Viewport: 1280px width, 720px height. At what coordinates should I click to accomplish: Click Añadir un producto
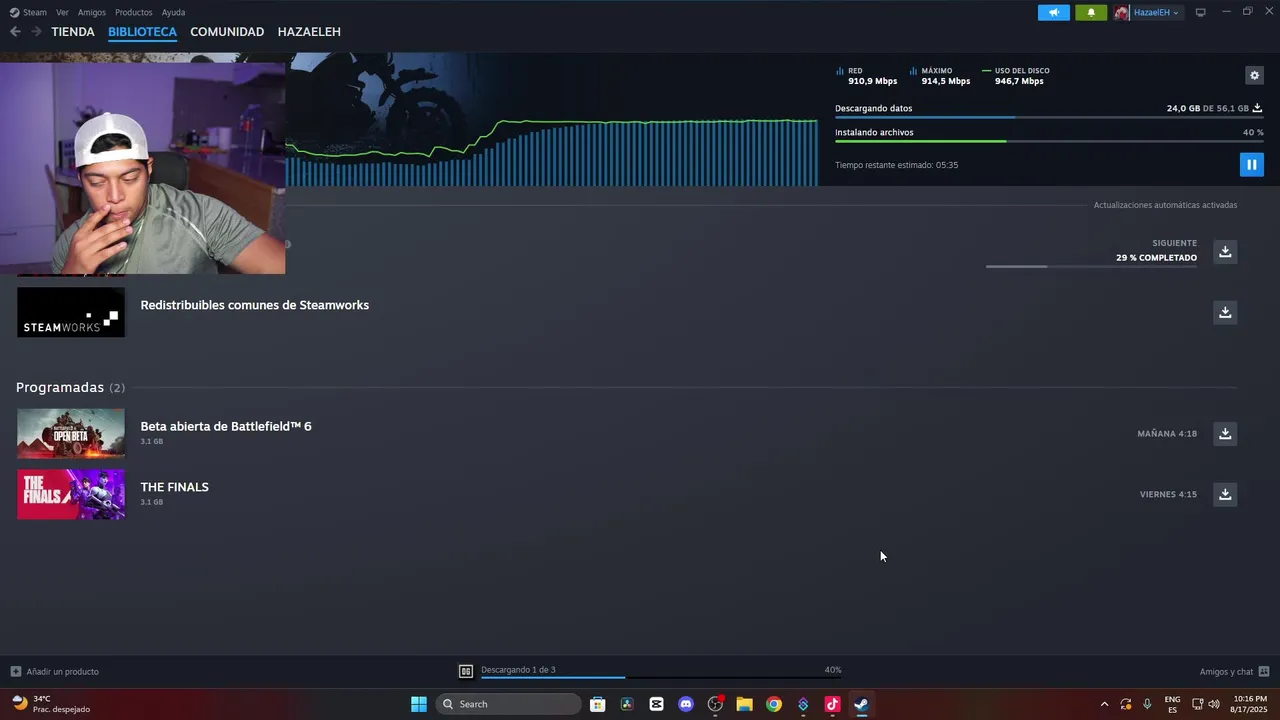55,671
